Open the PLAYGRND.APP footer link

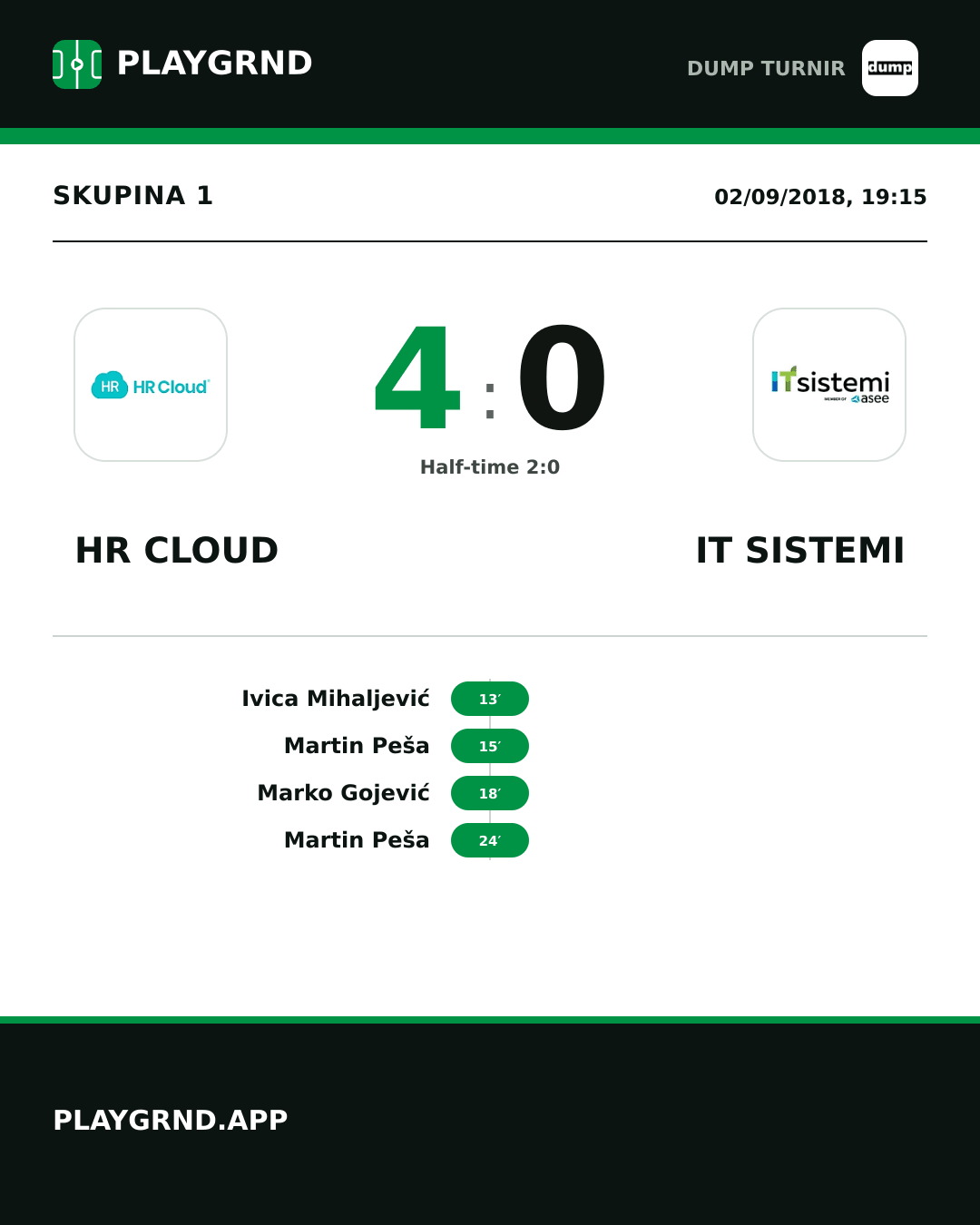point(171,1121)
